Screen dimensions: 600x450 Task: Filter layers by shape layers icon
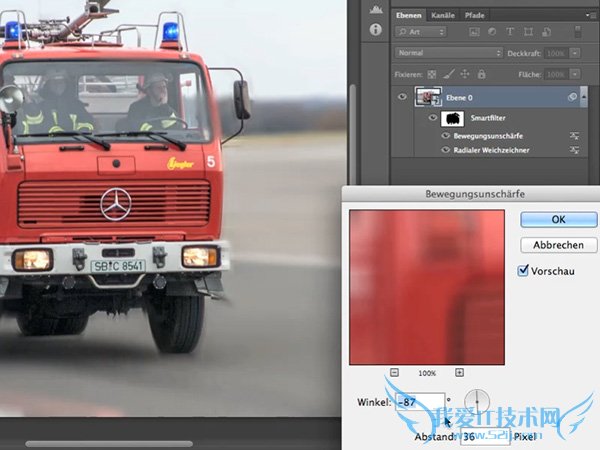coord(528,32)
